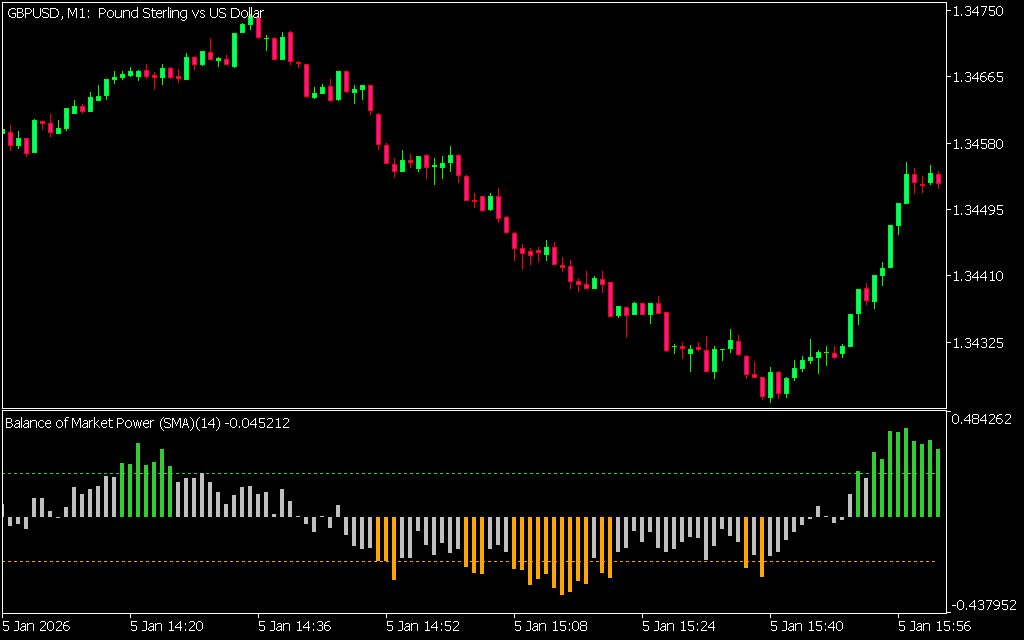Viewport: 1024px width, 640px height.
Task: Select the 5 Jan 14:20 time marker
Action: 167,626
